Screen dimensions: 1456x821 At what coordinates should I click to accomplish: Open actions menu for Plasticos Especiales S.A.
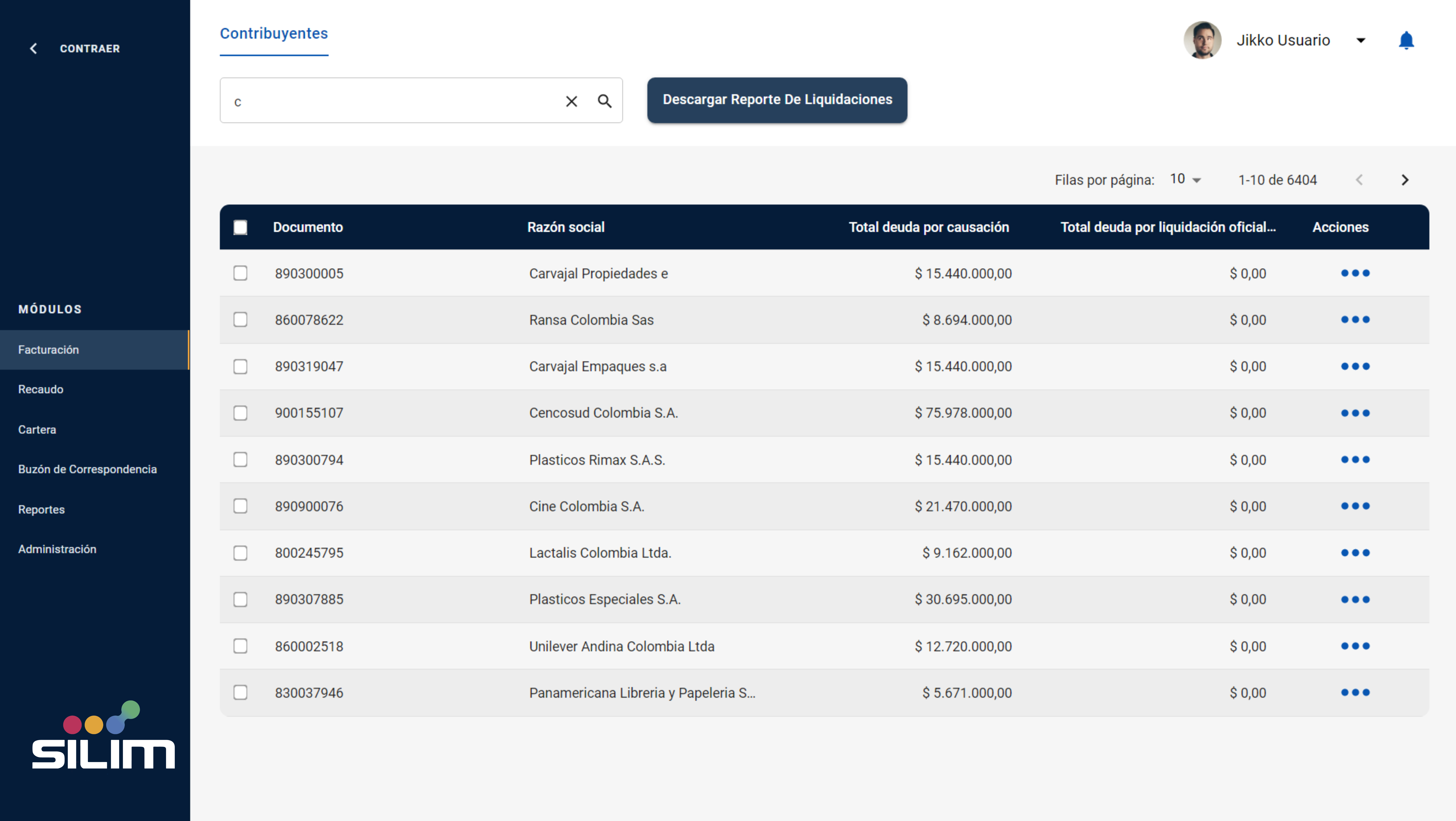click(x=1355, y=599)
